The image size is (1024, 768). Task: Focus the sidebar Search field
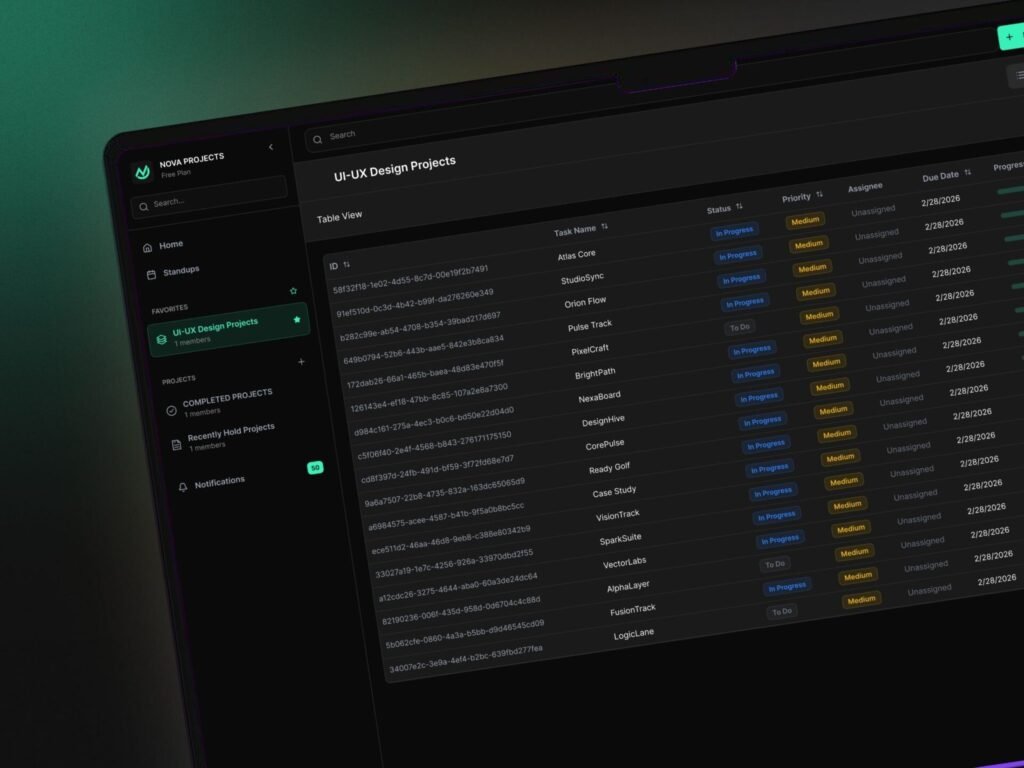click(209, 197)
